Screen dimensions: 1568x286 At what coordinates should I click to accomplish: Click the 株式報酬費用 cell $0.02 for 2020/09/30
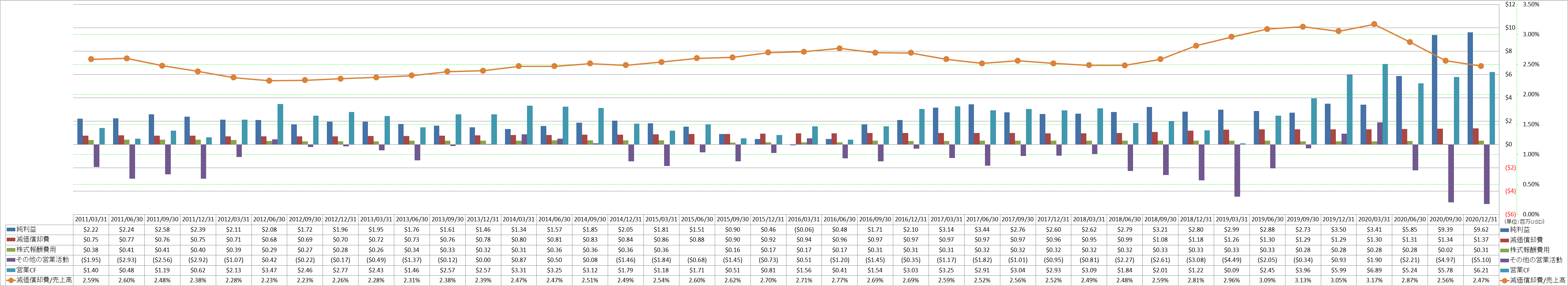tap(1446, 250)
